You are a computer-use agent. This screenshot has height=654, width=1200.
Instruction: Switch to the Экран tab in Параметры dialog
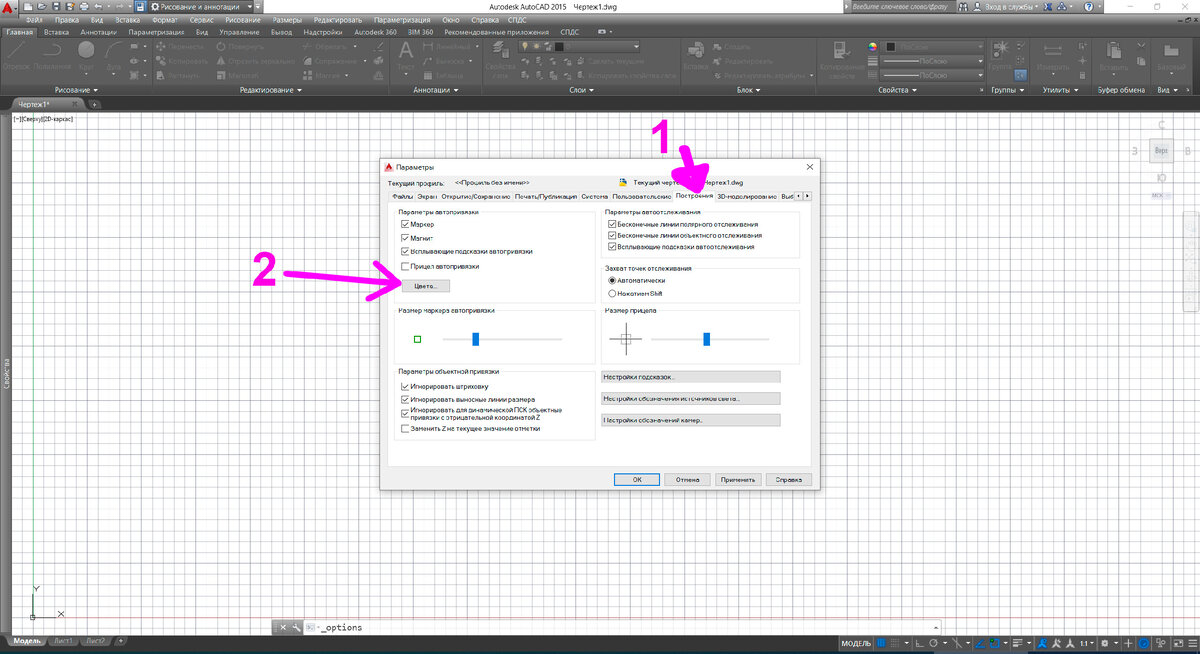pos(427,196)
